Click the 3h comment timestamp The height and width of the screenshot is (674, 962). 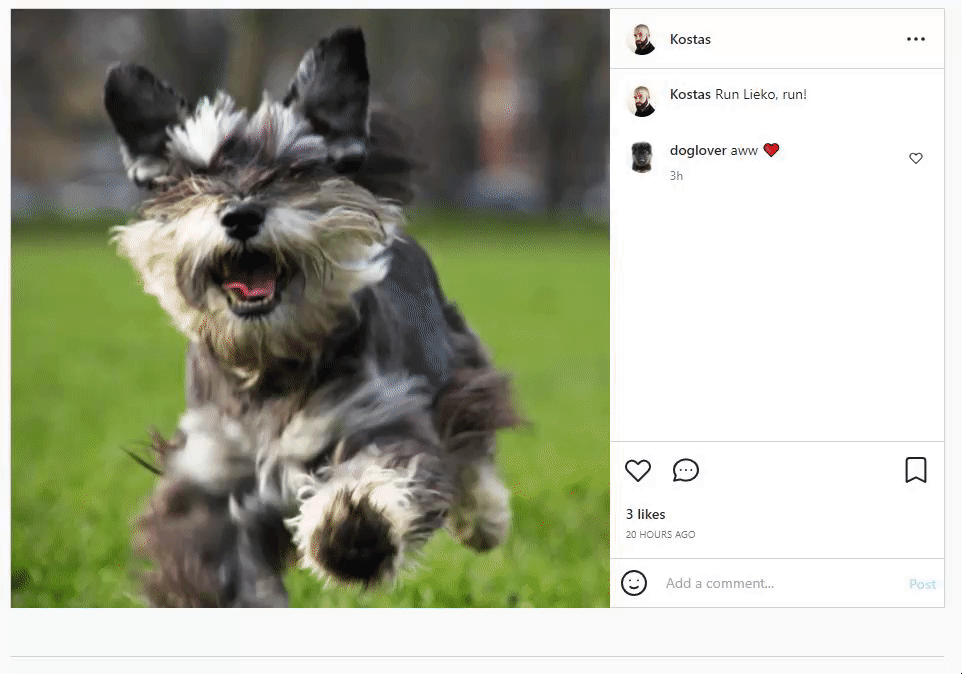[x=676, y=176]
